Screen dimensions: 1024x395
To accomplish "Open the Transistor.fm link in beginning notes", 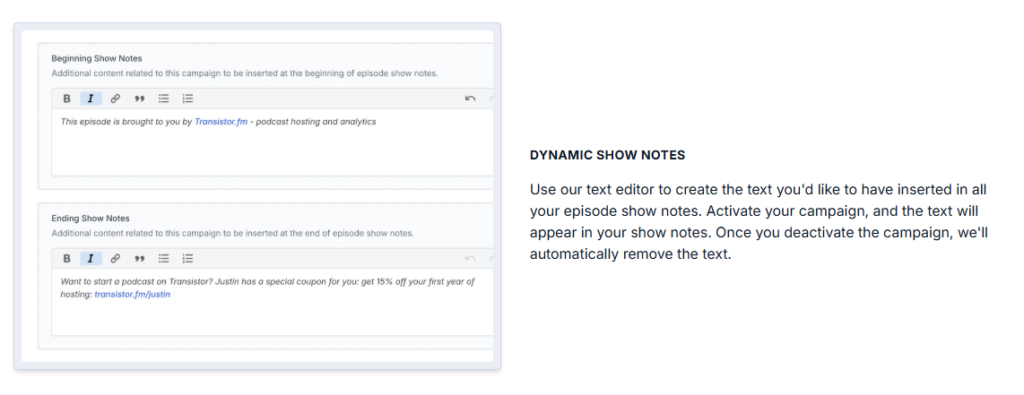I will pyautogui.click(x=221, y=121).
